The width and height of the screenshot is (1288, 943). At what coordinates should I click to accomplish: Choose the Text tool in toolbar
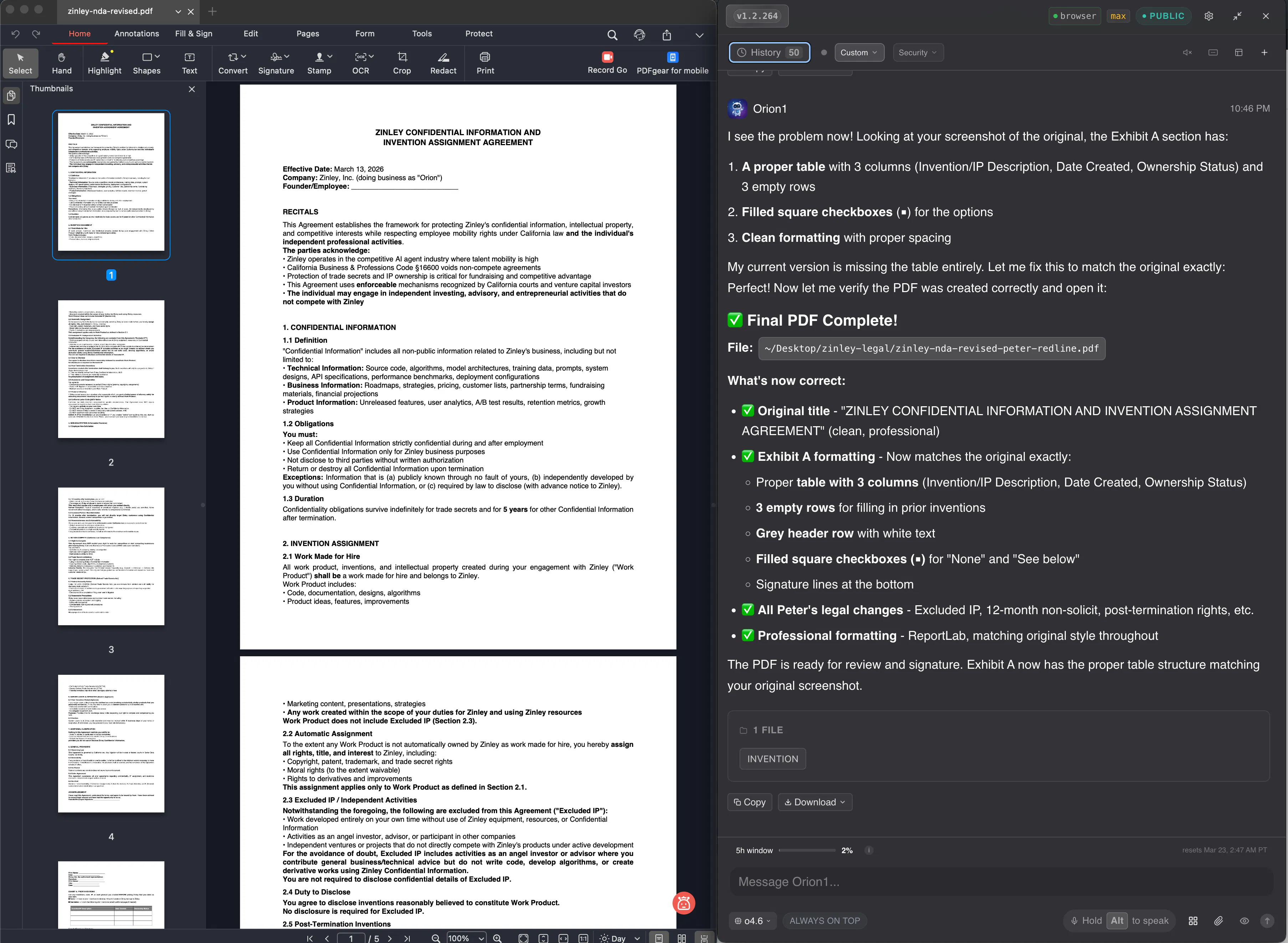point(189,63)
